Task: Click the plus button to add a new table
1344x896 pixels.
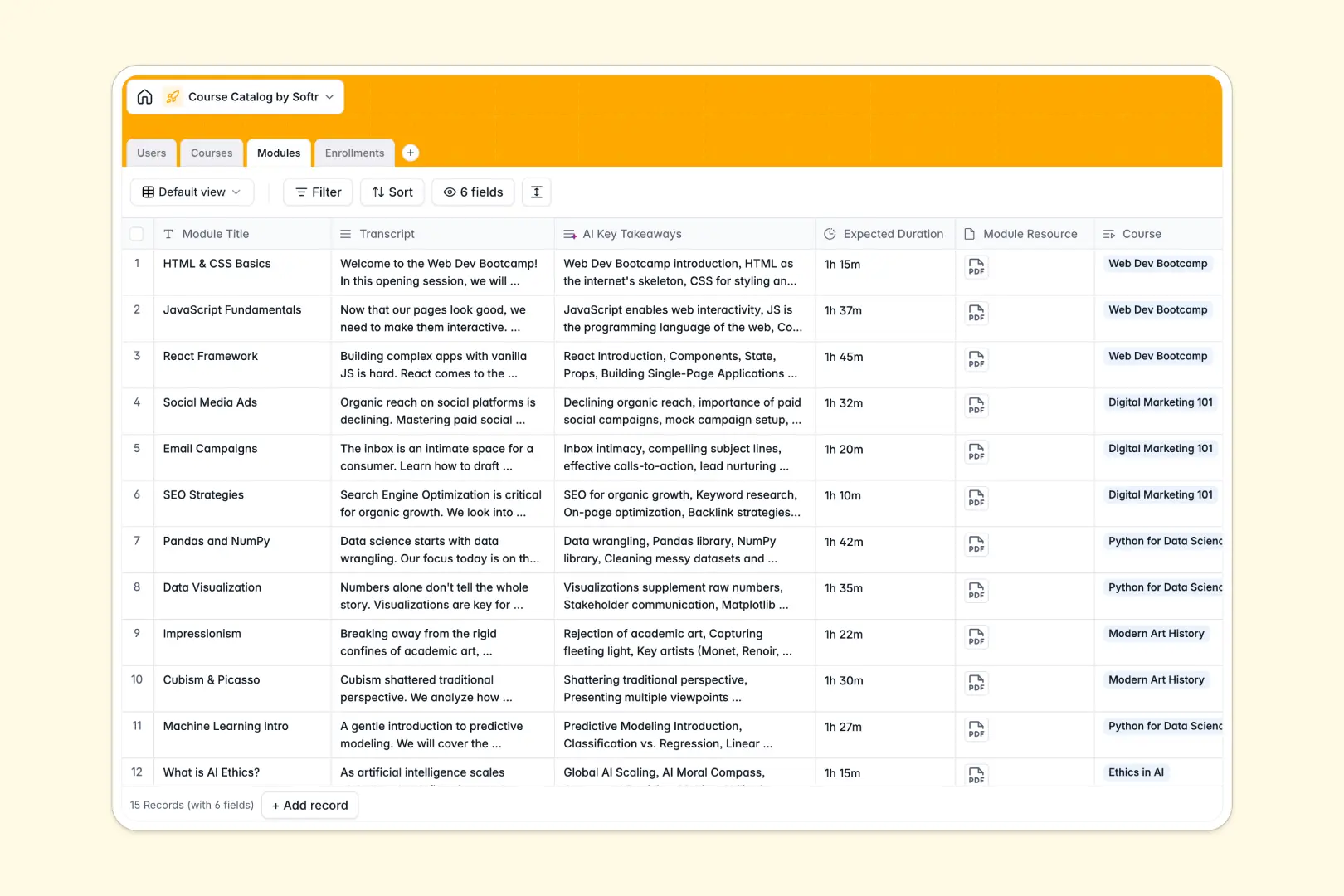Action: point(411,153)
